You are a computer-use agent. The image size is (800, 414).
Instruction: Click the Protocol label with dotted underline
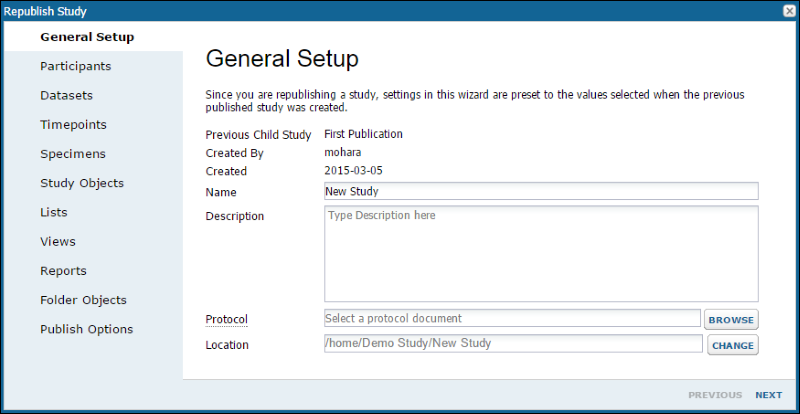click(226, 320)
